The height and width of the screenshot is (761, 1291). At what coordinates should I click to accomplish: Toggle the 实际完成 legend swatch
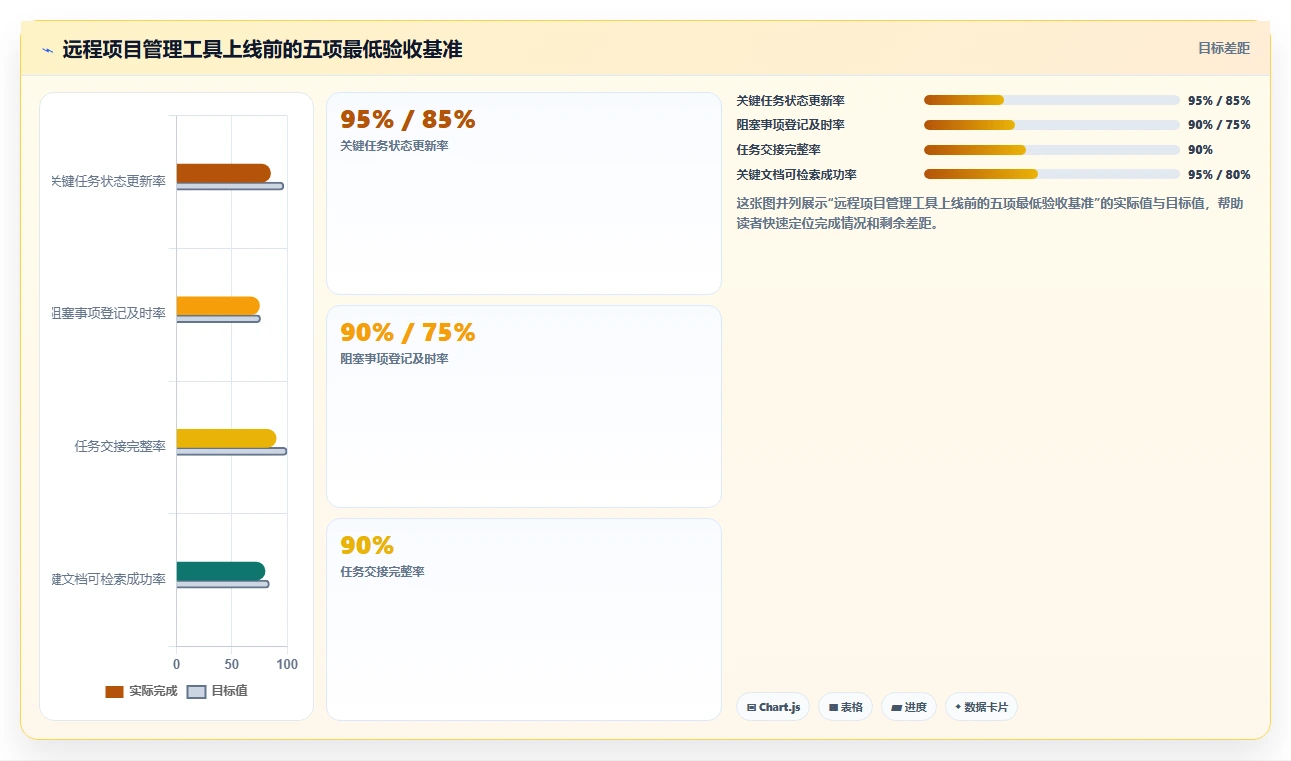tap(114, 691)
